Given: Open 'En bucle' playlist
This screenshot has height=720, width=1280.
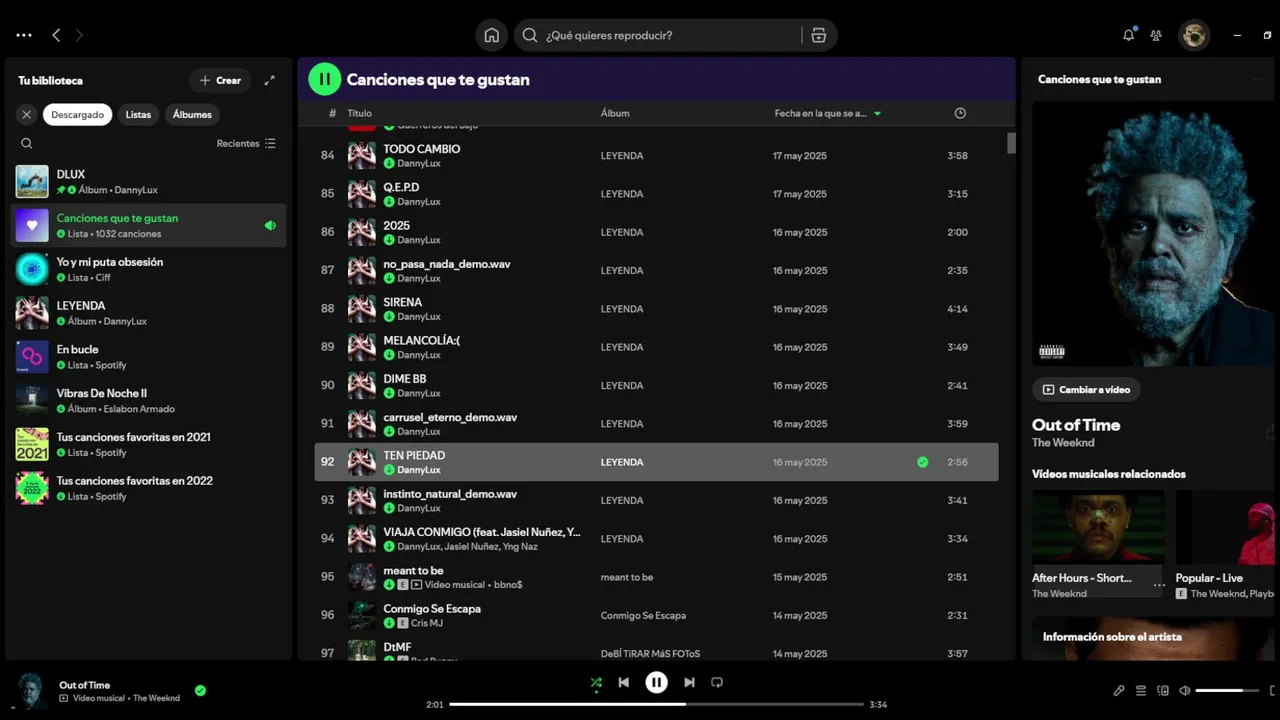Looking at the screenshot, I should 148,357.
